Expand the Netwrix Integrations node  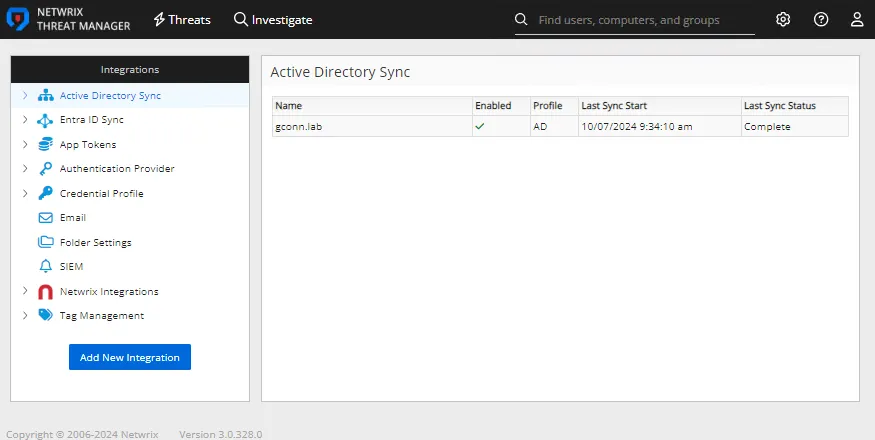[x=25, y=291]
